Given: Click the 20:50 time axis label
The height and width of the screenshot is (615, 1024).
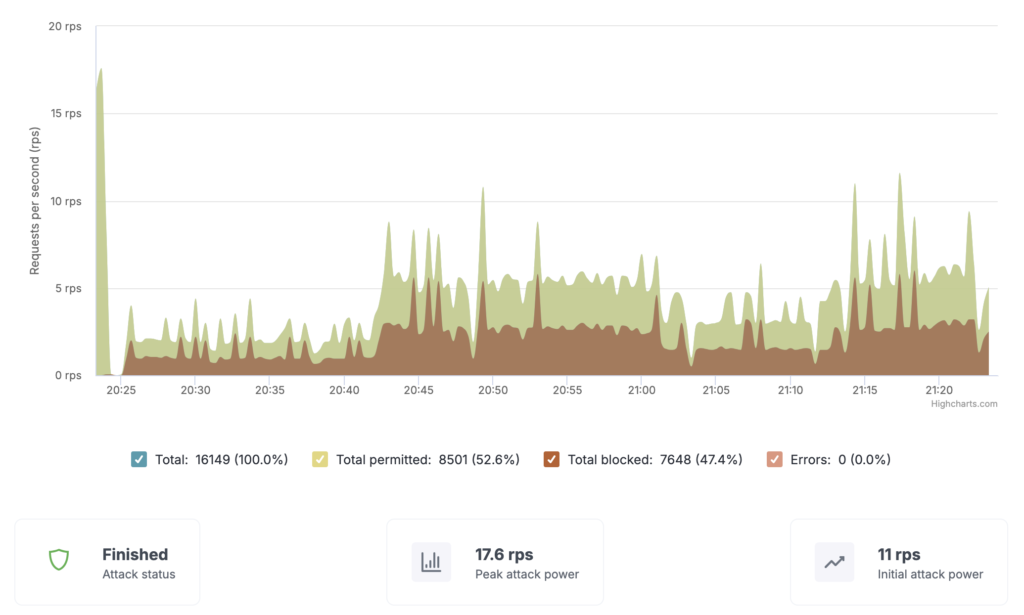Looking at the screenshot, I should click(493, 390).
